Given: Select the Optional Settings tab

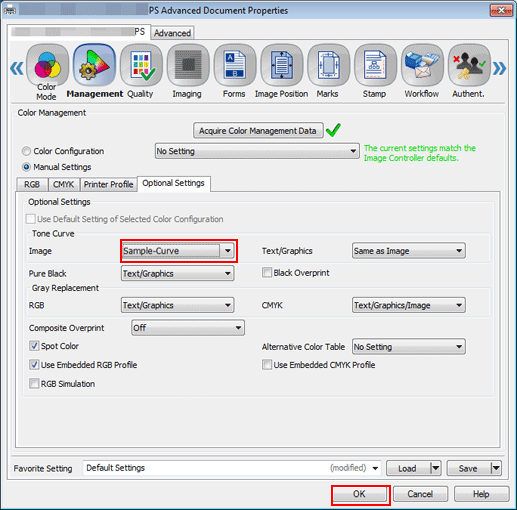Looking at the screenshot, I should (x=173, y=183).
